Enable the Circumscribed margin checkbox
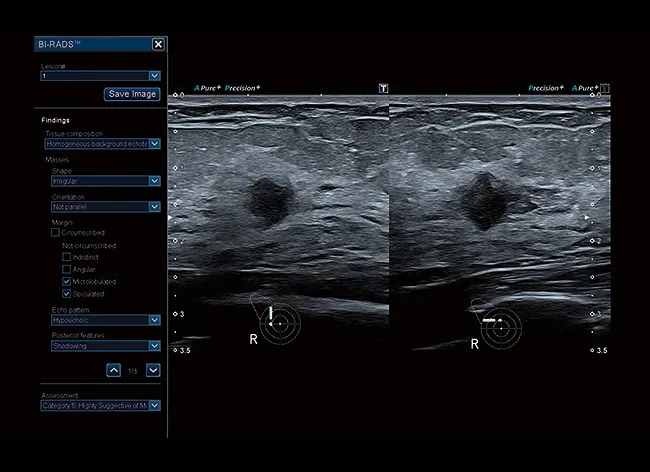The image size is (650, 472). pyautogui.click(x=56, y=232)
